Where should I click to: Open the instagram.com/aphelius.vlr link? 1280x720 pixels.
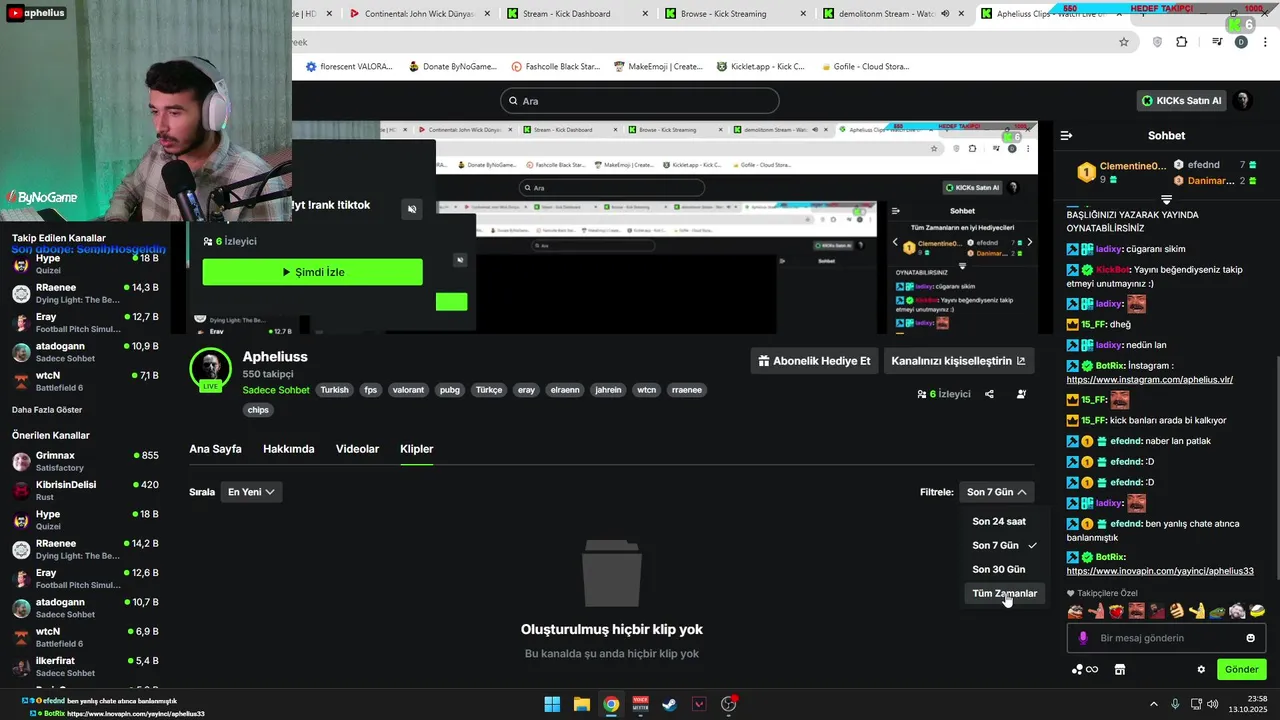(1149, 380)
